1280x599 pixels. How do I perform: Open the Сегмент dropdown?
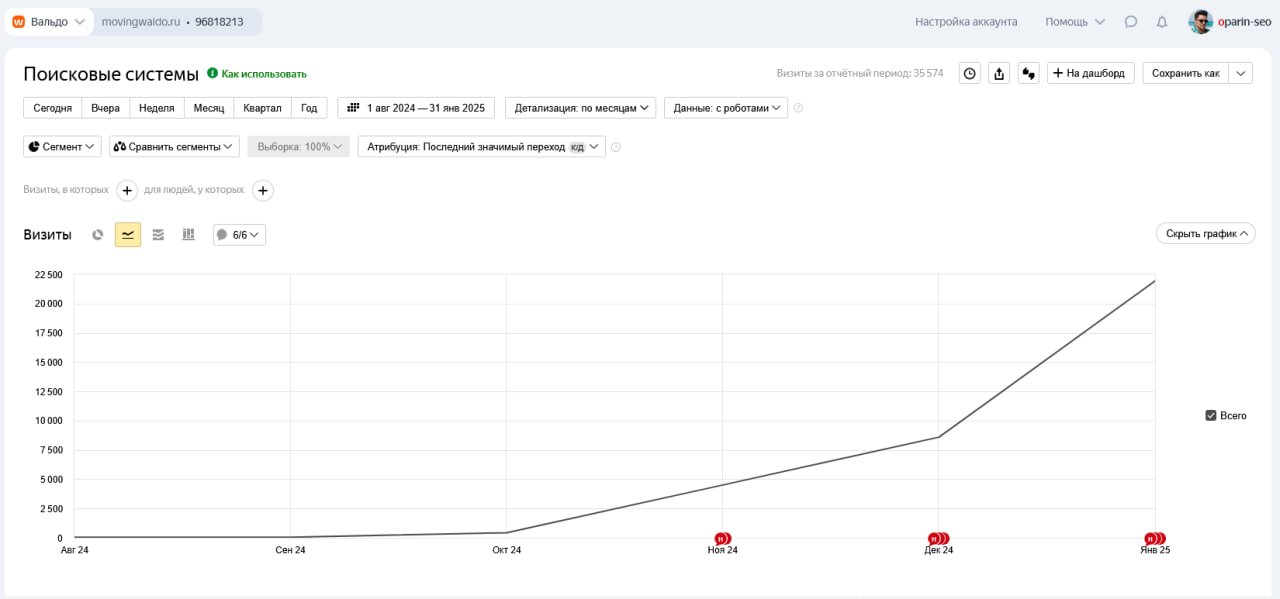[x=62, y=146]
